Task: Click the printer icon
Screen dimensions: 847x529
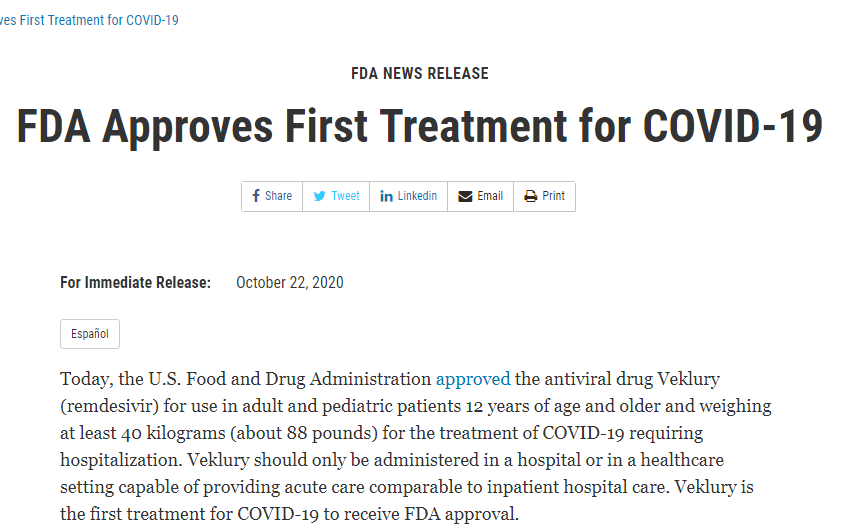Action: 530,196
